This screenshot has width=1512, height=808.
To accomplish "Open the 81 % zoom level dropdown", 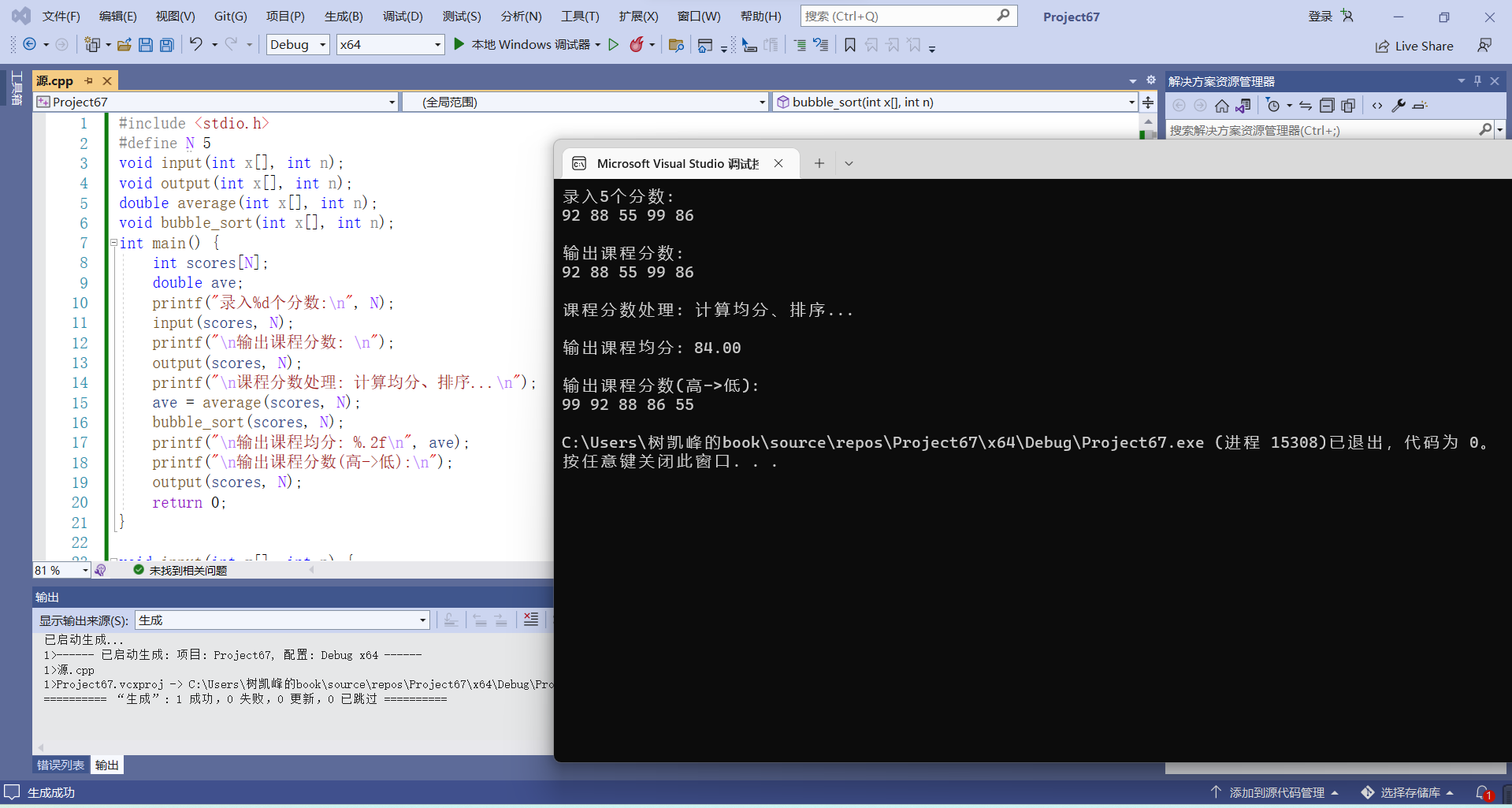I will click(x=61, y=570).
